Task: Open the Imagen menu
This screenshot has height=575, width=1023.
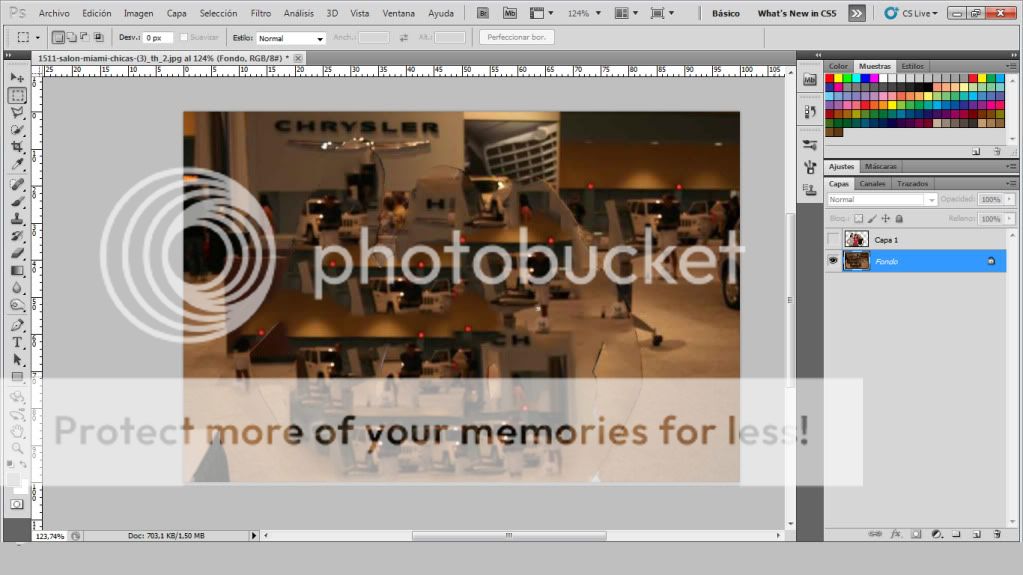Action: 138,13
